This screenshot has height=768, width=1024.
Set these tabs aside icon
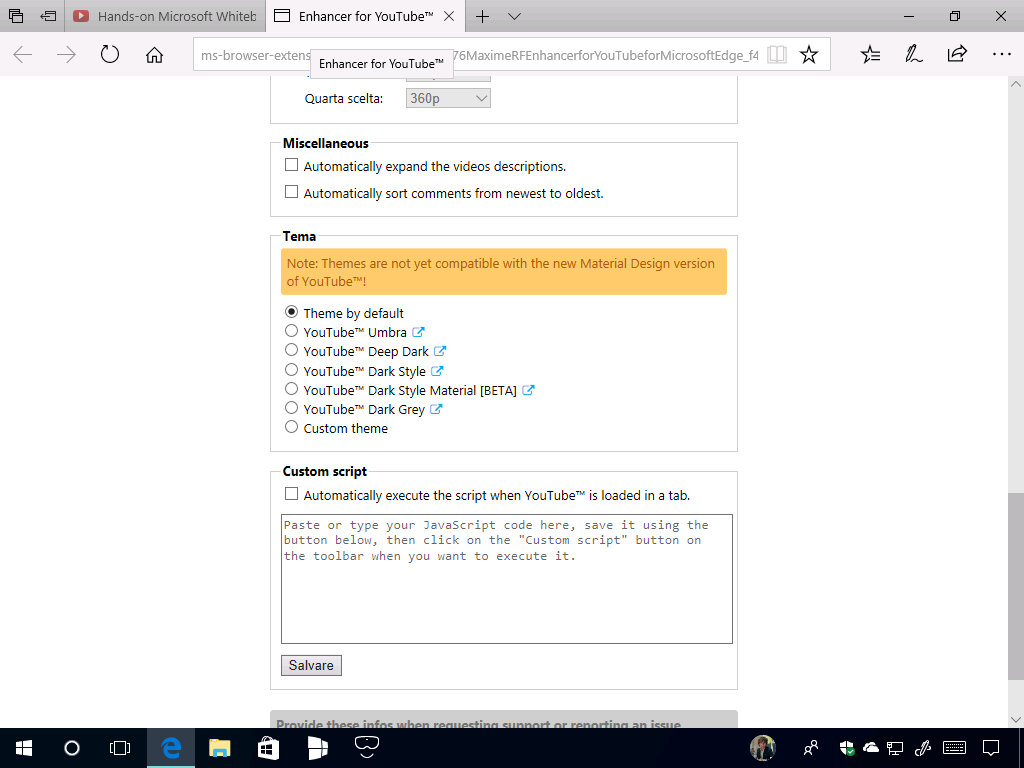(x=48, y=16)
